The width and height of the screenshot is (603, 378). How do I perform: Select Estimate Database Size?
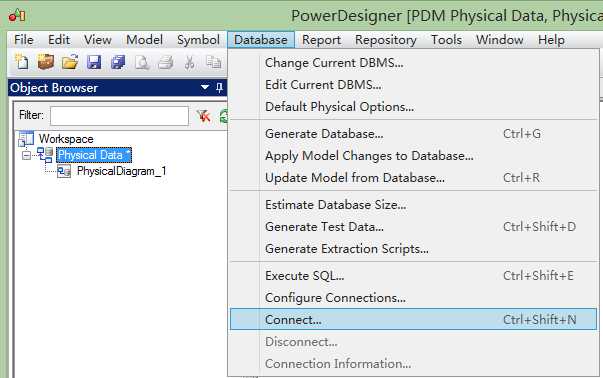click(413, 205)
